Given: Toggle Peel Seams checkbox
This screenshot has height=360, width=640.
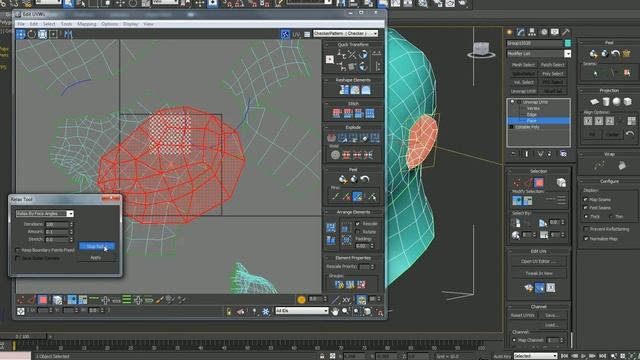Looking at the screenshot, I should click(x=586, y=208).
